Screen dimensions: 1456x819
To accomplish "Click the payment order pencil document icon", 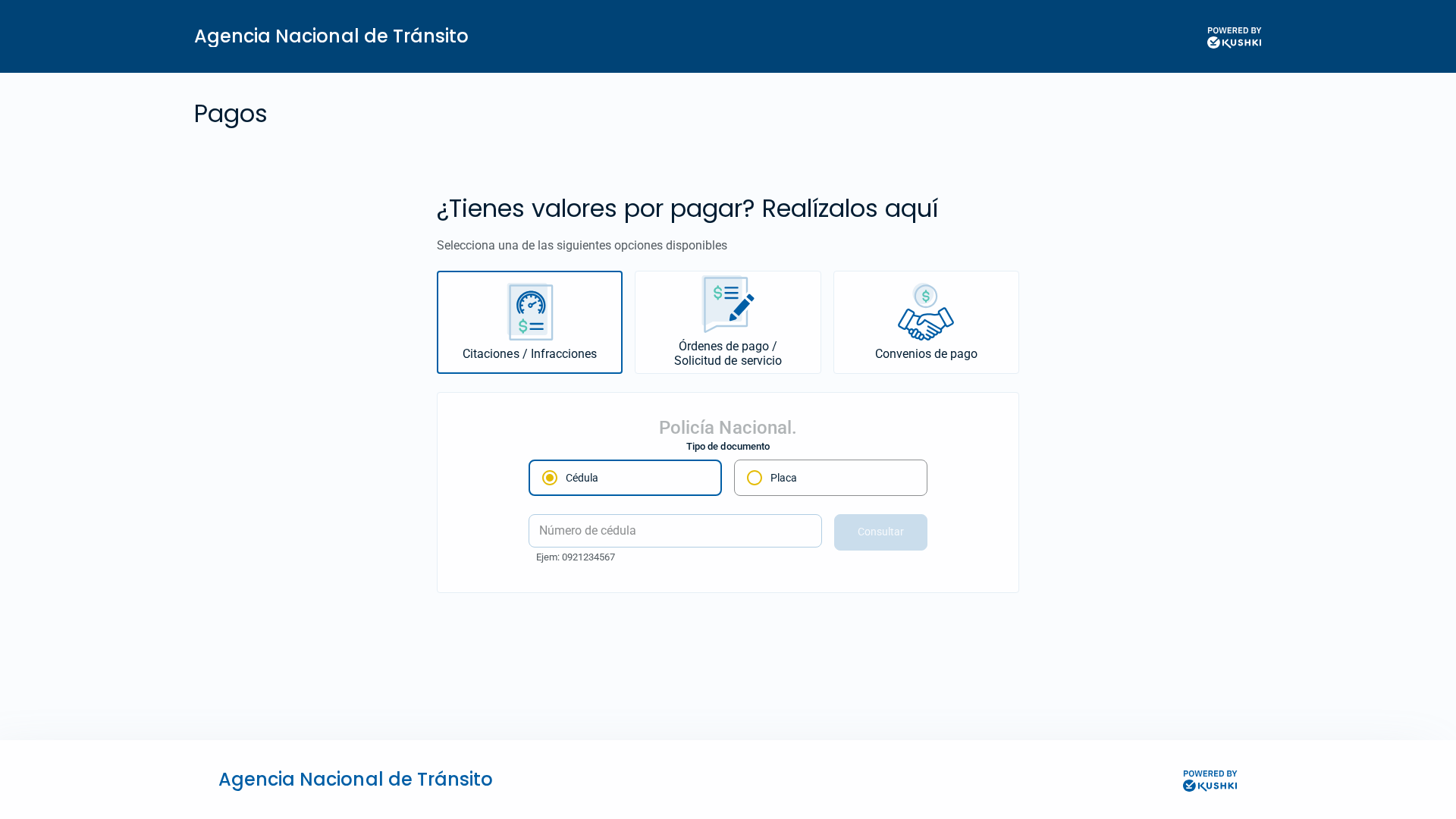I will (x=728, y=304).
